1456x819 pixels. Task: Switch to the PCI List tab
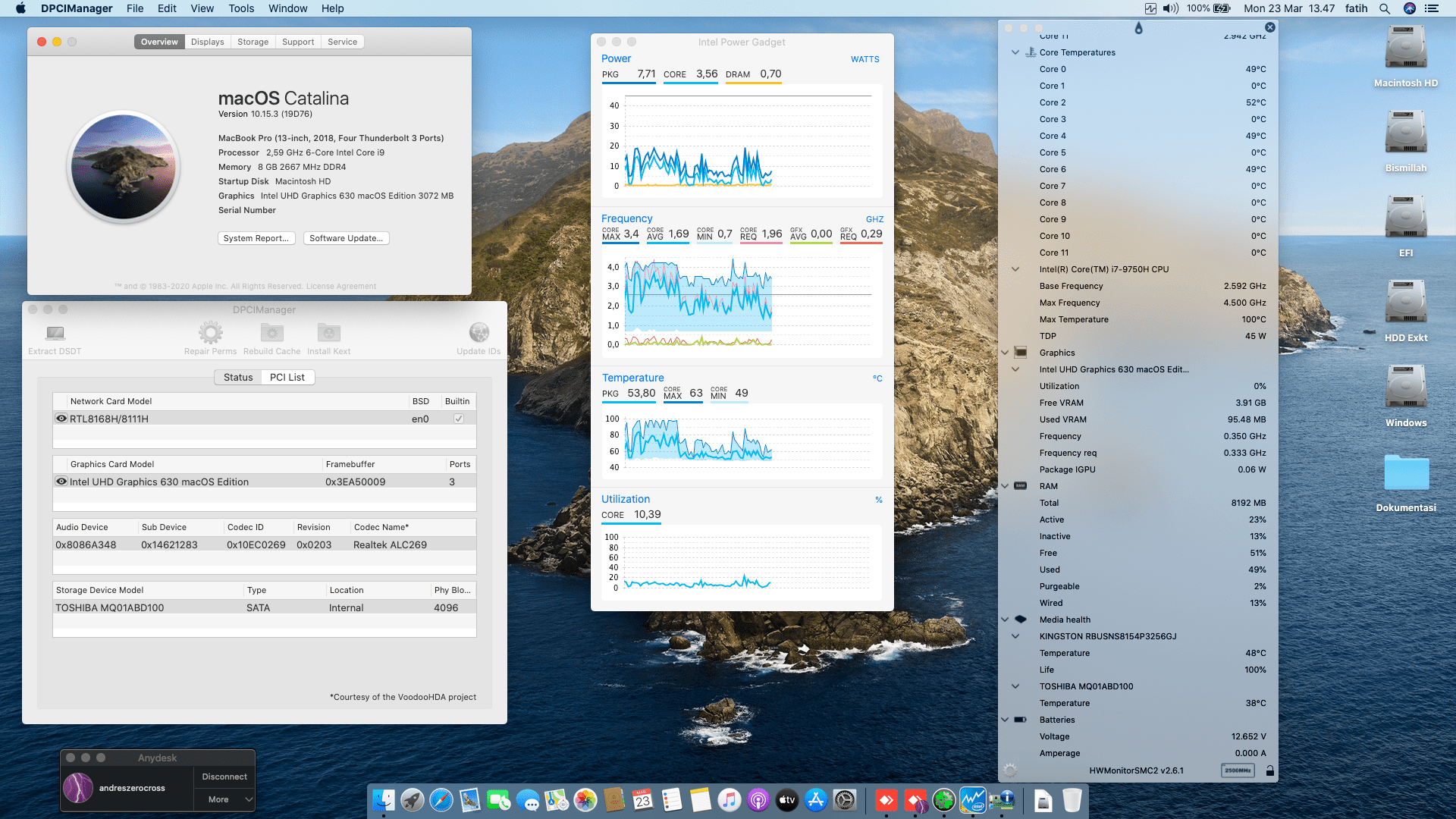click(287, 377)
